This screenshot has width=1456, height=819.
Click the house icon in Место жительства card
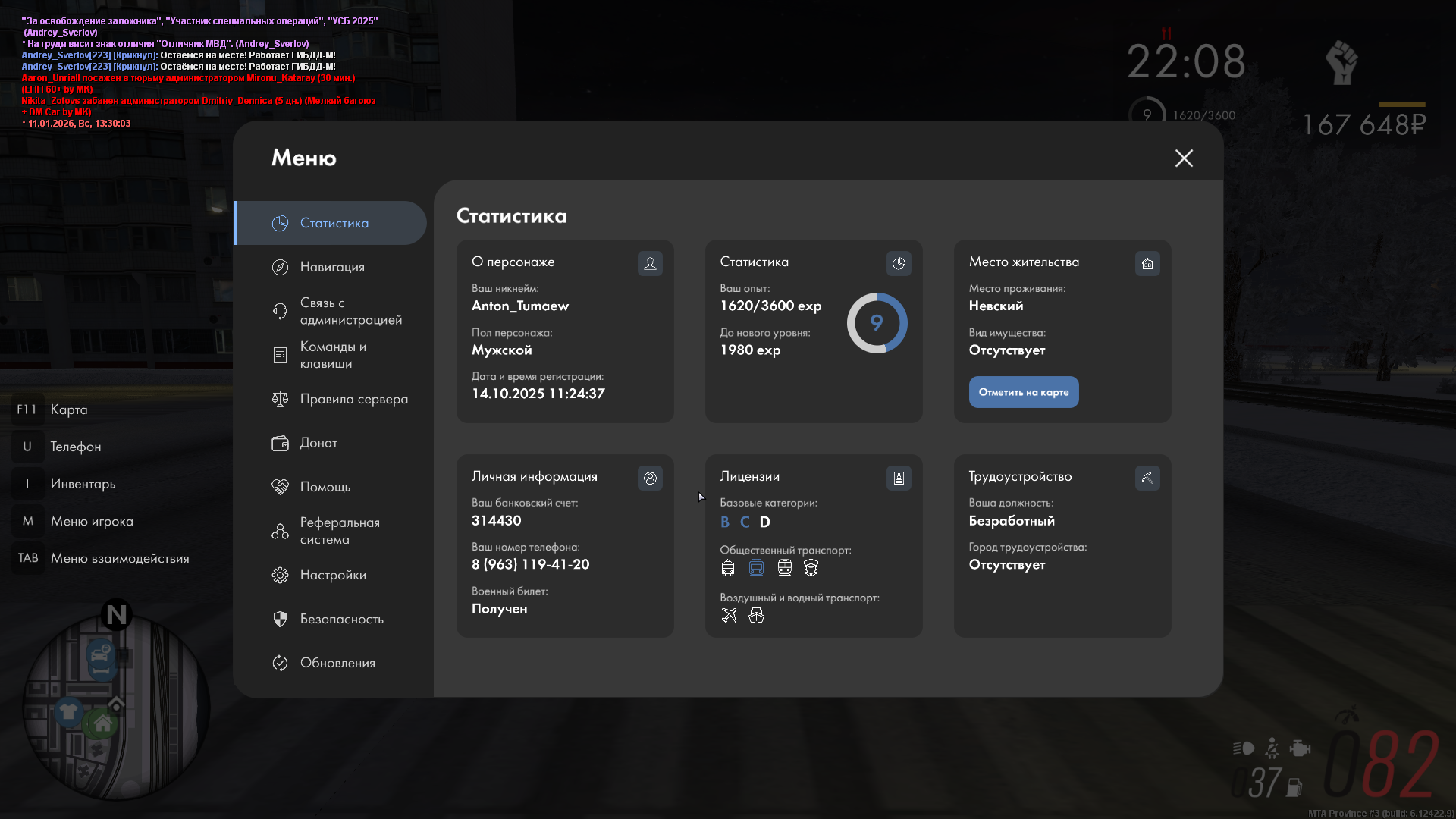[x=1147, y=263]
